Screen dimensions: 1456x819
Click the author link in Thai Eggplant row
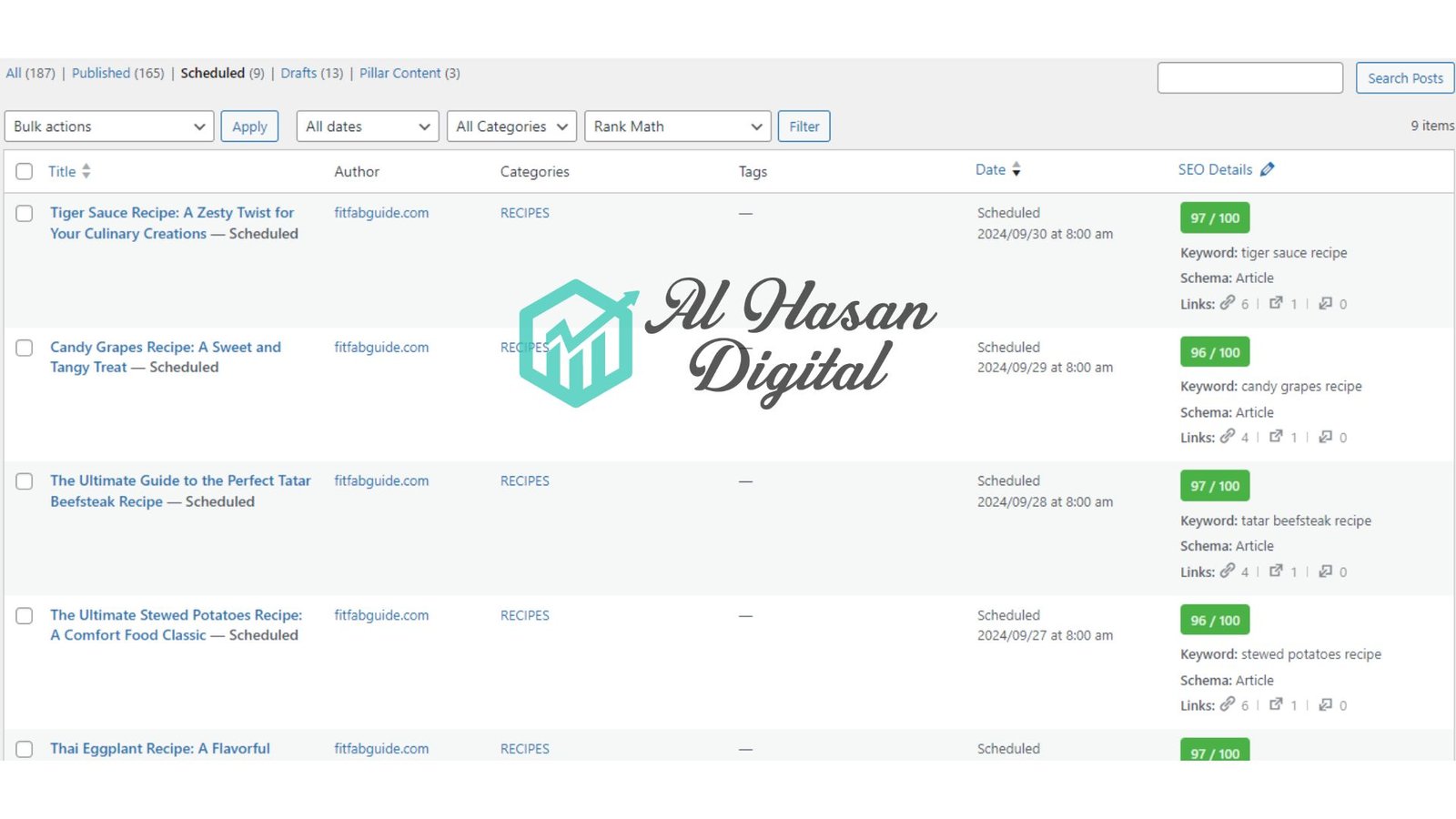[x=381, y=748]
